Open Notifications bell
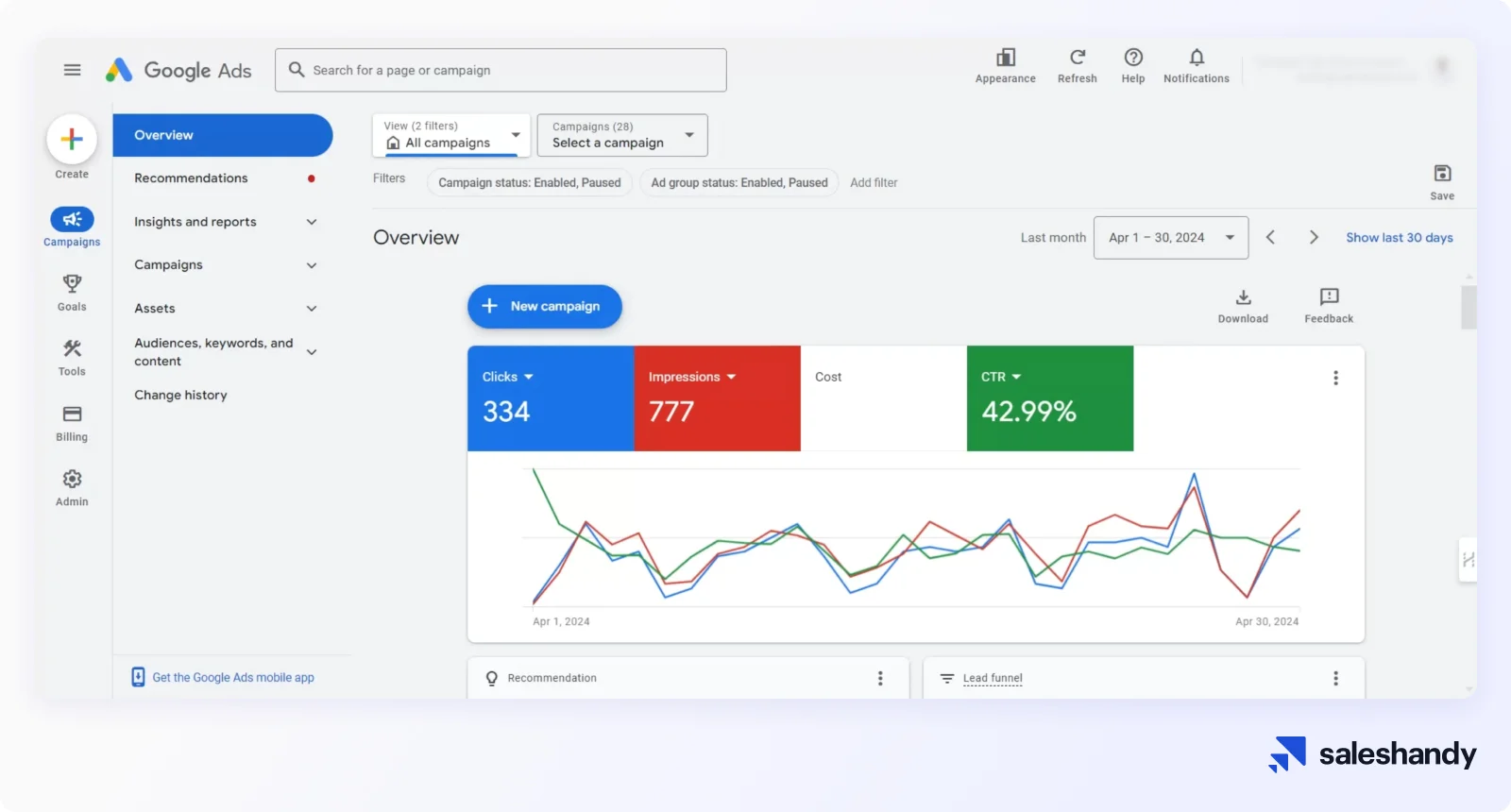The height and width of the screenshot is (812, 1511). click(x=1196, y=59)
